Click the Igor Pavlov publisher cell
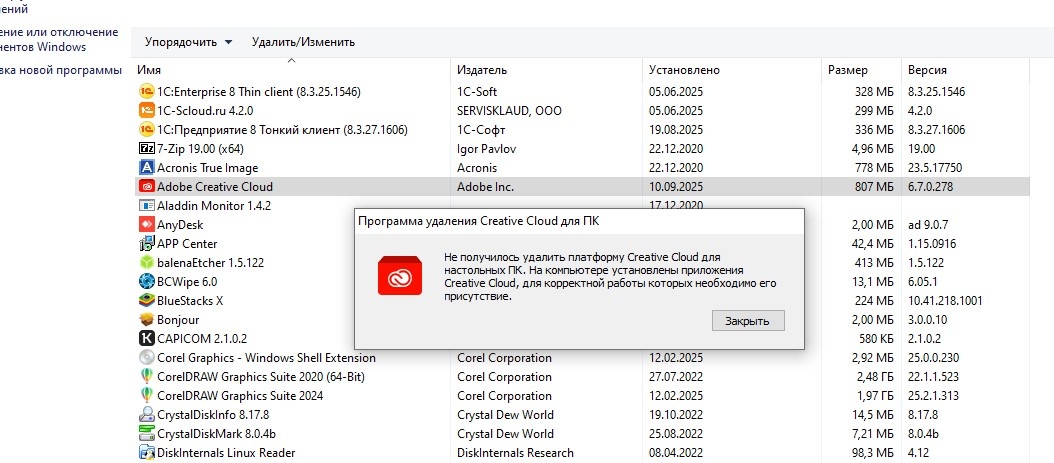Image resolution: width=1054 pixels, height=463 pixels. click(487, 149)
